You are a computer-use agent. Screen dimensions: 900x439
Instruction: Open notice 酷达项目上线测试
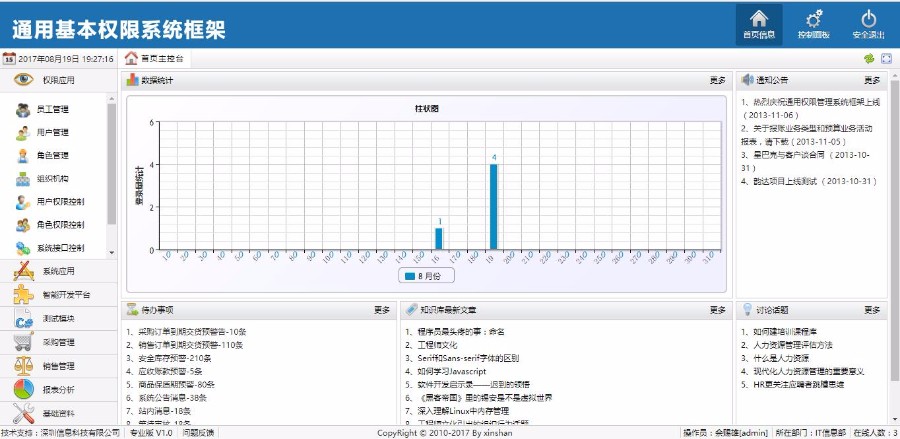809,181
